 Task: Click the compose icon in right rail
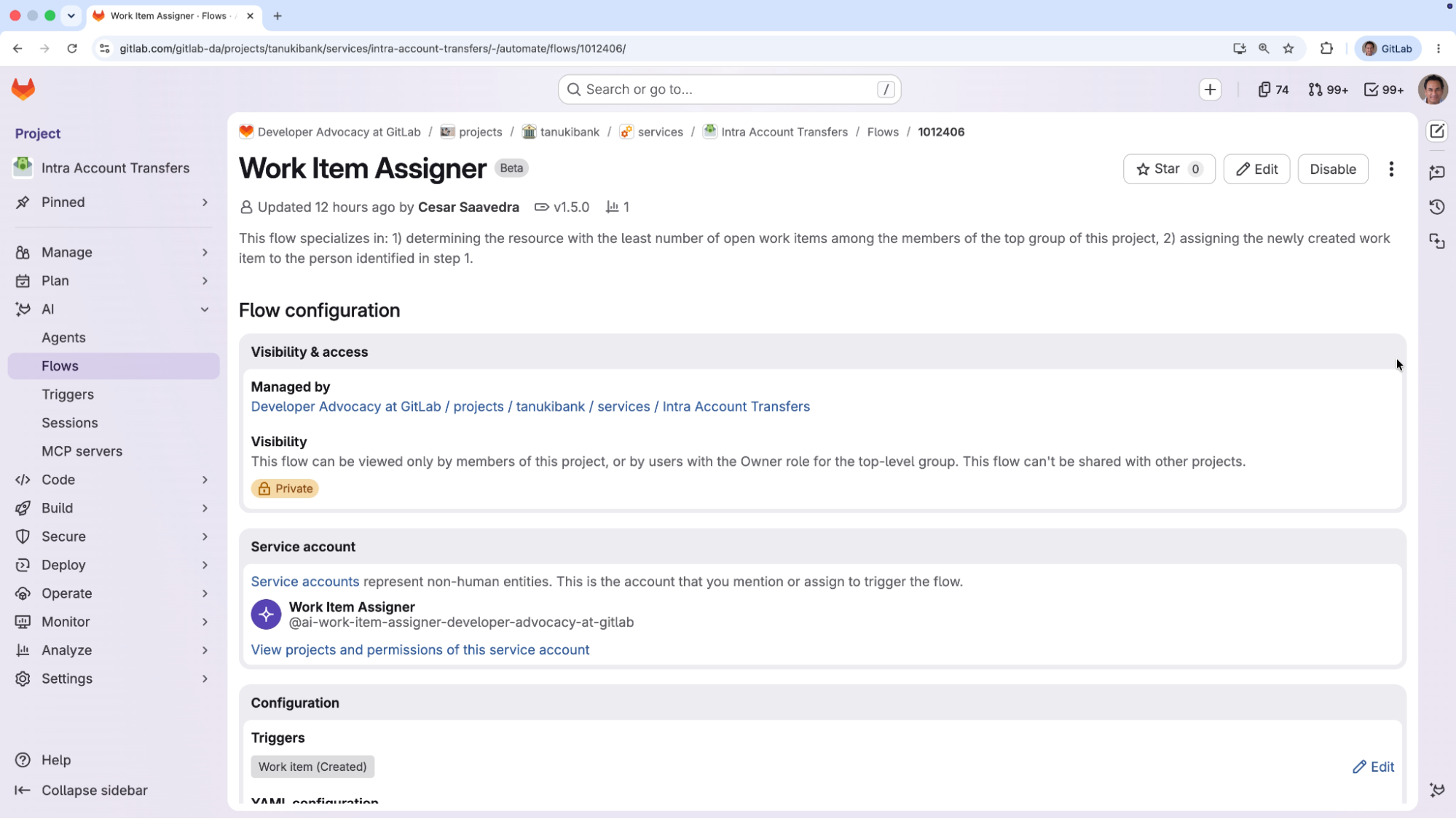(1436, 132)
